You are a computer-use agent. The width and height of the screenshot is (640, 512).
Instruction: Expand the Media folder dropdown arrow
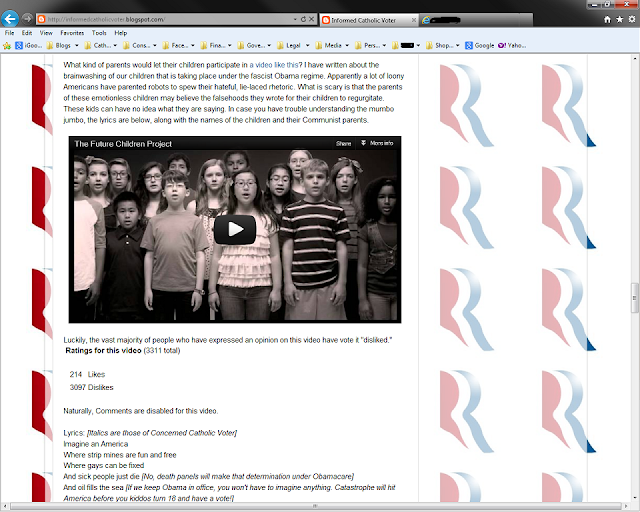coord(347,46)
